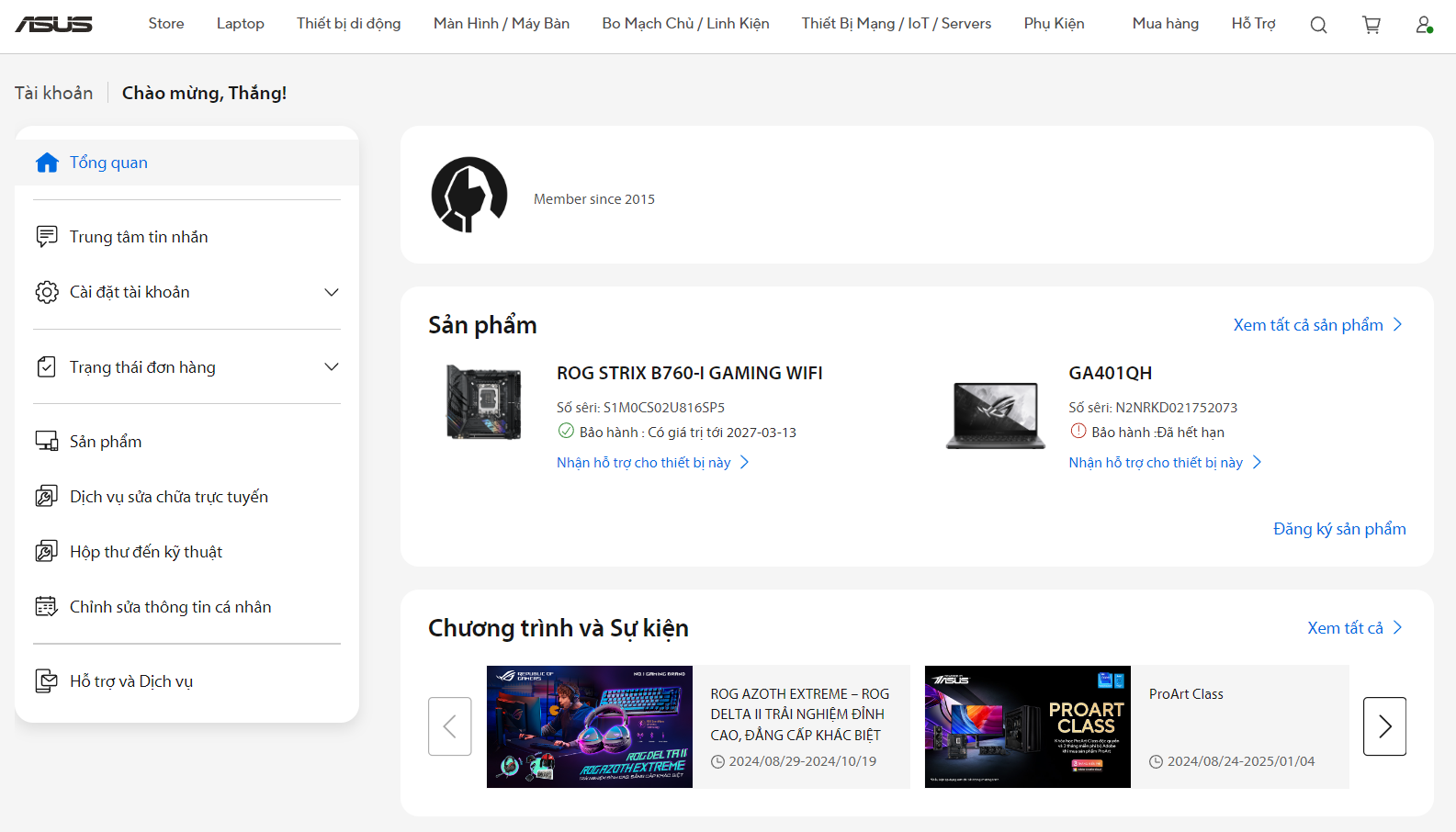
Task: Click the monitor icon for Sản phẩm
Action: pos(47,442)
